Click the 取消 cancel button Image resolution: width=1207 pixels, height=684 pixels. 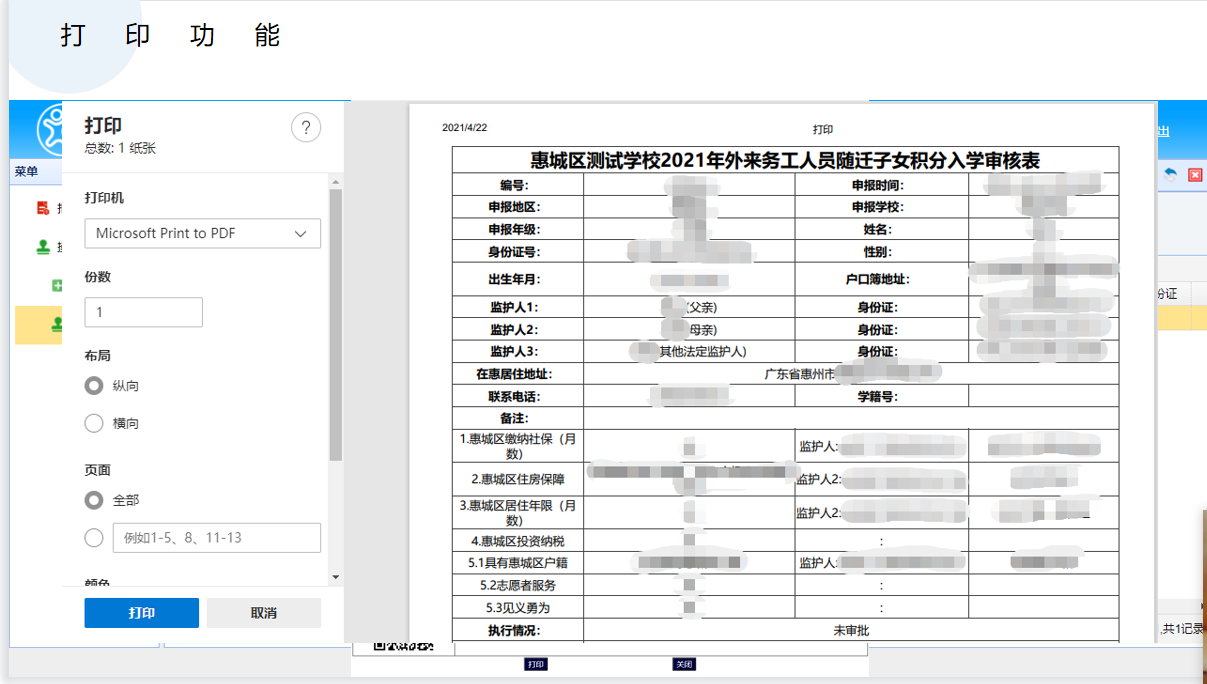tap(264, 613)
